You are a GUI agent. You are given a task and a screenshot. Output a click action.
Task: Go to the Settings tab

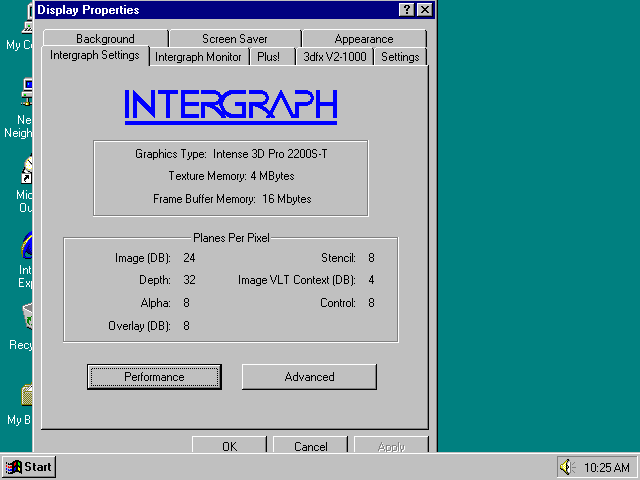[x=400, y=57]
